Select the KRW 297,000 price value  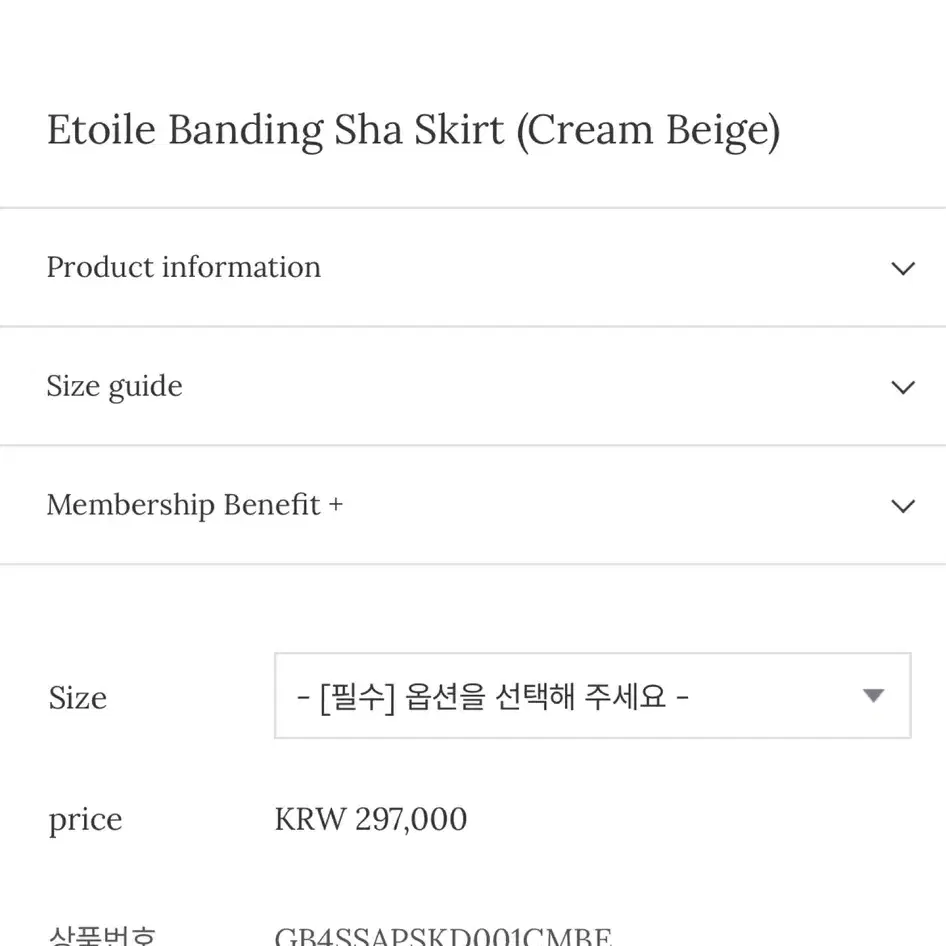(x=370, y=819)
